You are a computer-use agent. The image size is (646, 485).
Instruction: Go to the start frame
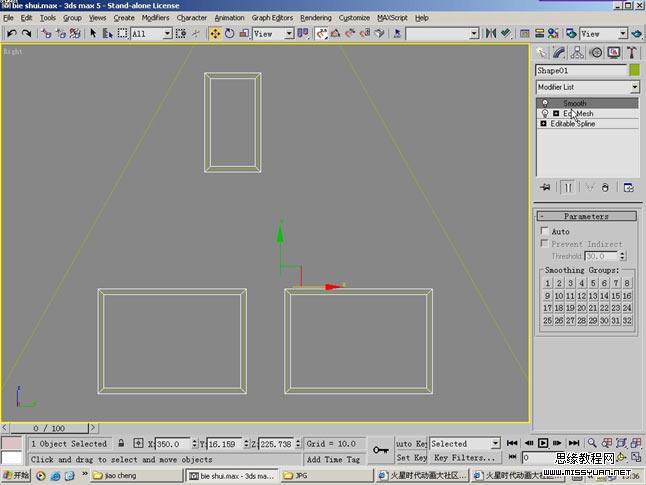coord(512,443)
